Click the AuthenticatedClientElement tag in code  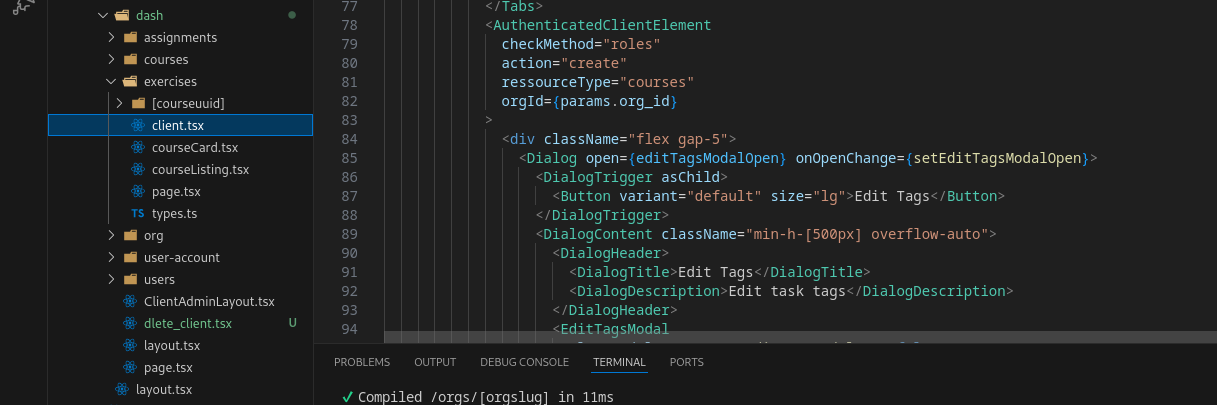tap(602, 25)
